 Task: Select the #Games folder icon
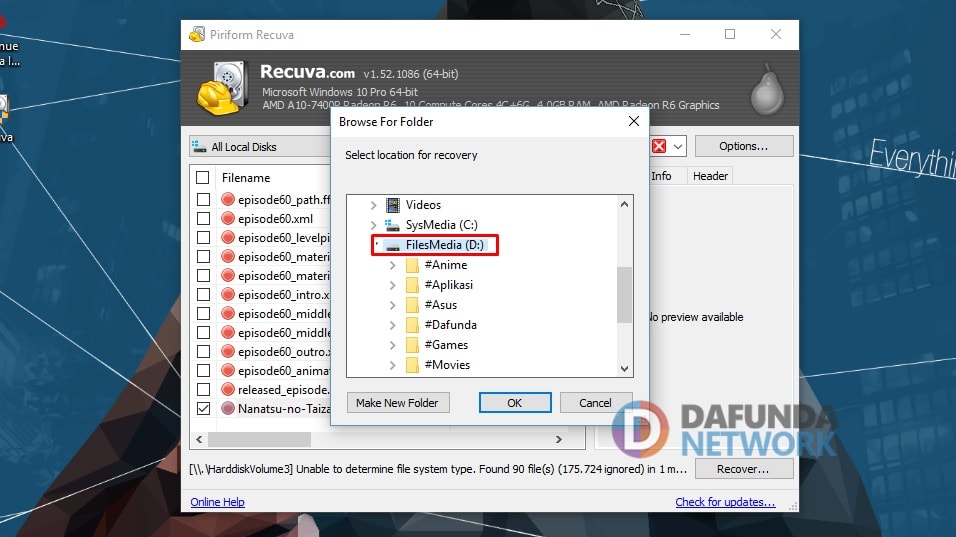point(412,345)
